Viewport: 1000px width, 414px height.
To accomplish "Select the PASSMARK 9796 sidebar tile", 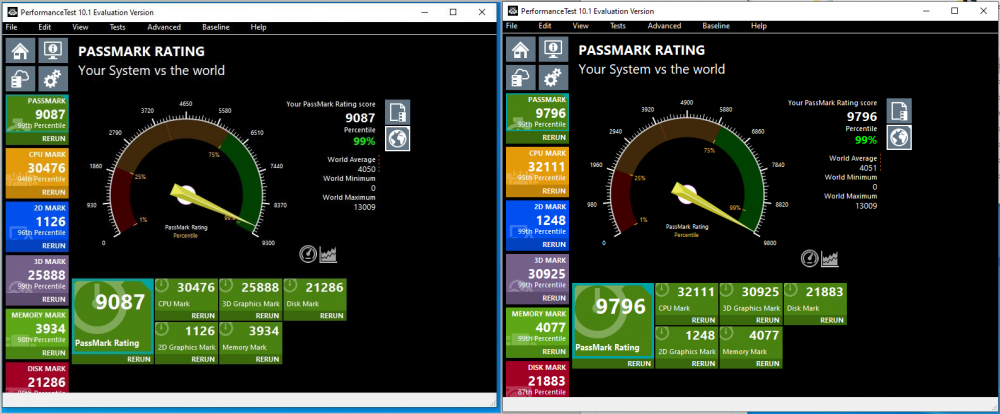I will [x=537, y=118].
